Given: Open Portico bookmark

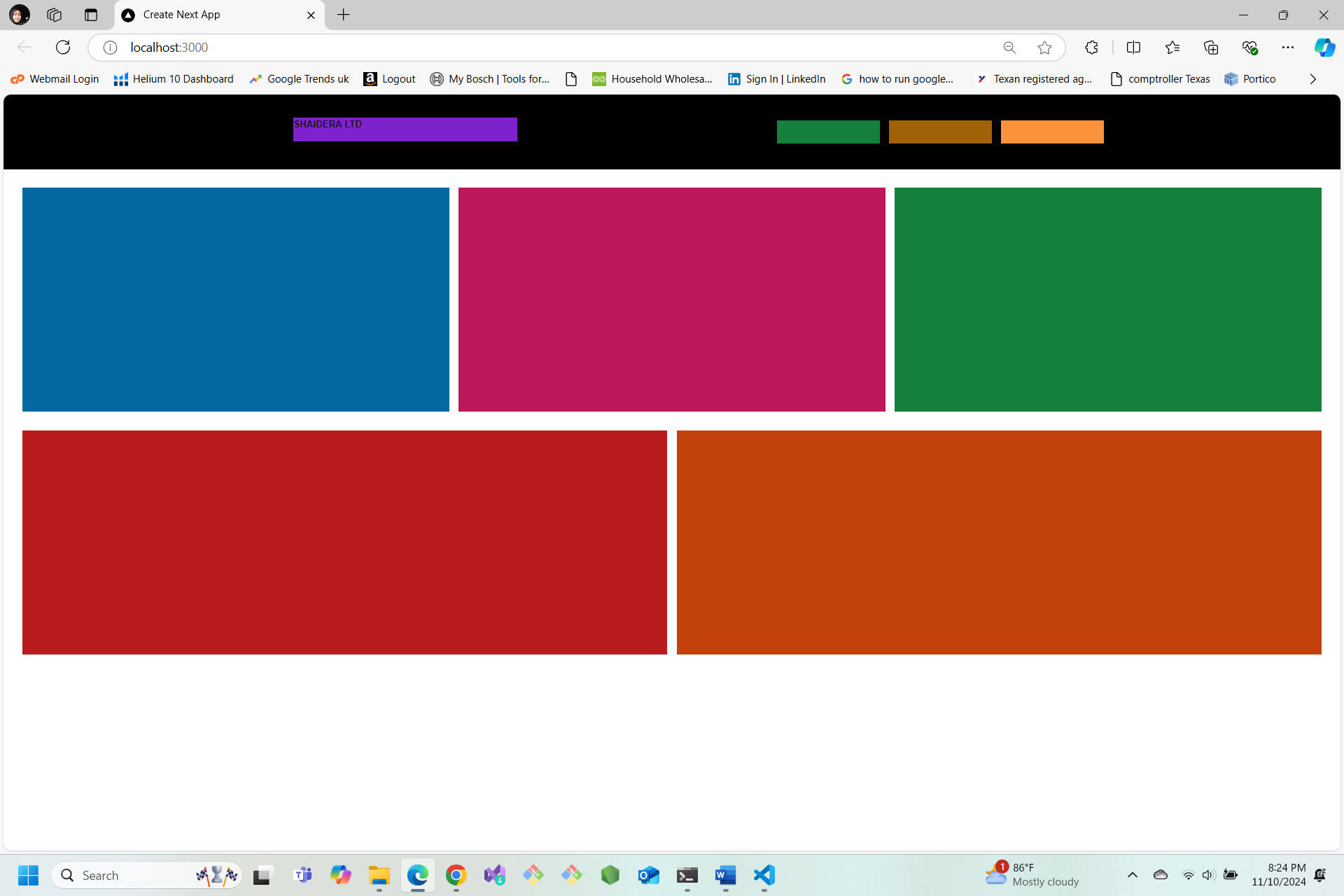Looking at the screenshot, I should [x=1250, y=79].
